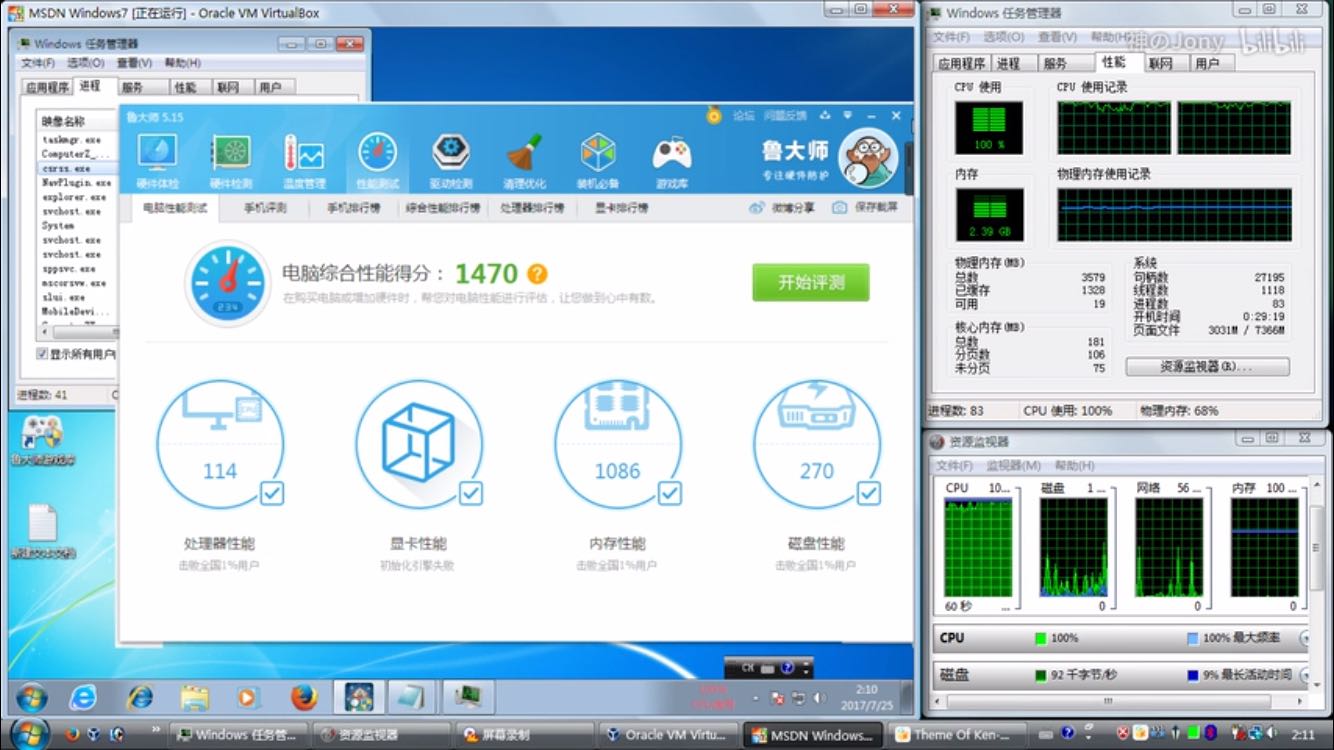Viewport: 1334px width, 750px height.
Task: Select explorer.exe process in guest Task Manager
Action: [74, 197]
